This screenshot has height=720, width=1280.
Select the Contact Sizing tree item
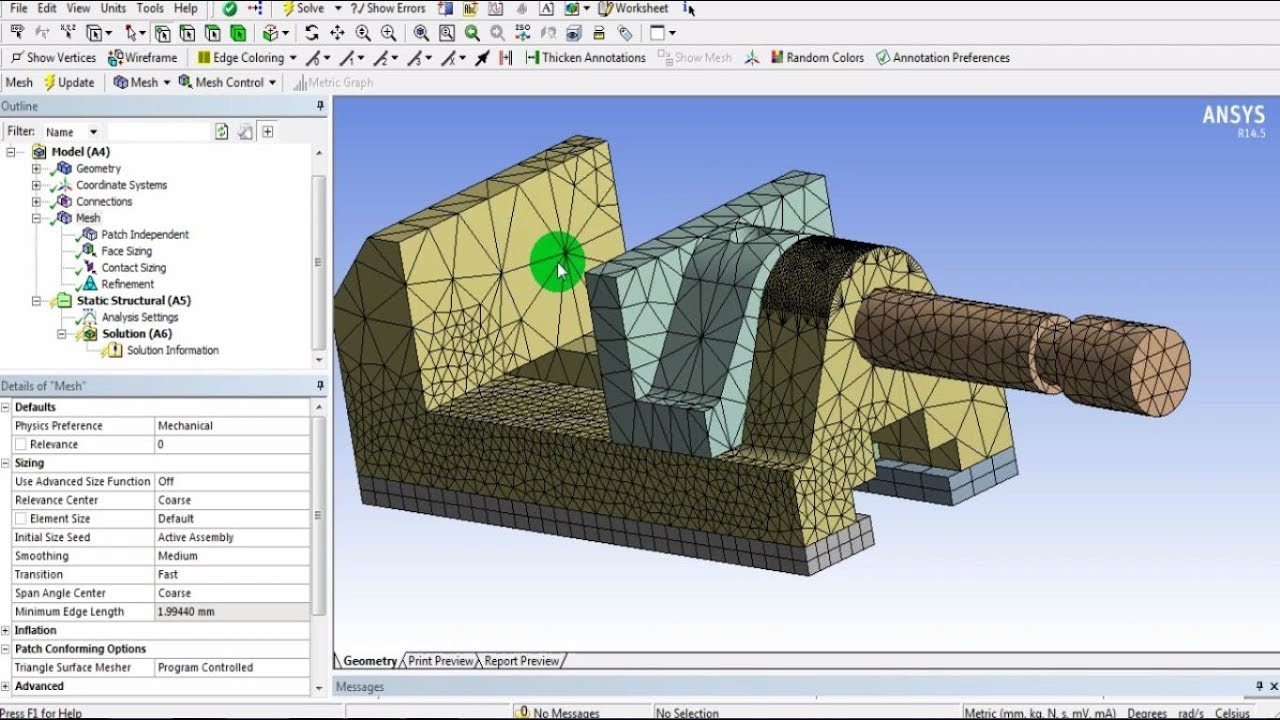[x=133, y=267]
